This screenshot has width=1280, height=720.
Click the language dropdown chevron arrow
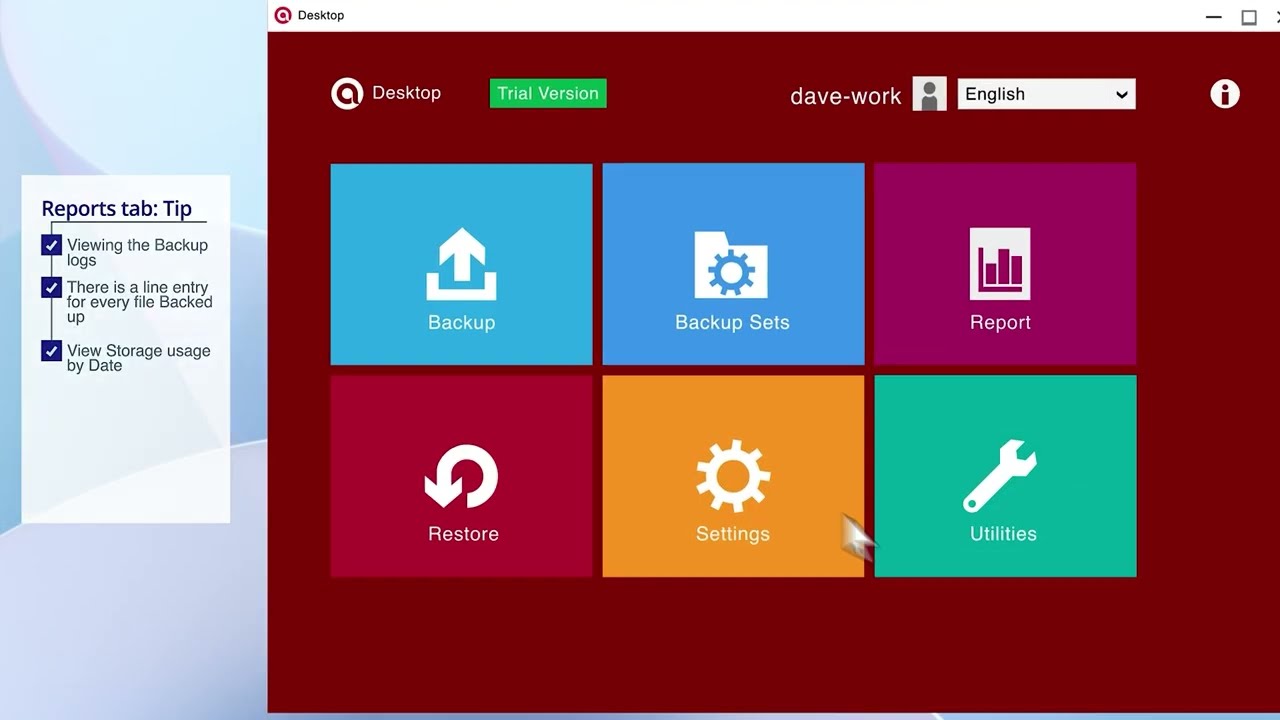pos(1121,95)
